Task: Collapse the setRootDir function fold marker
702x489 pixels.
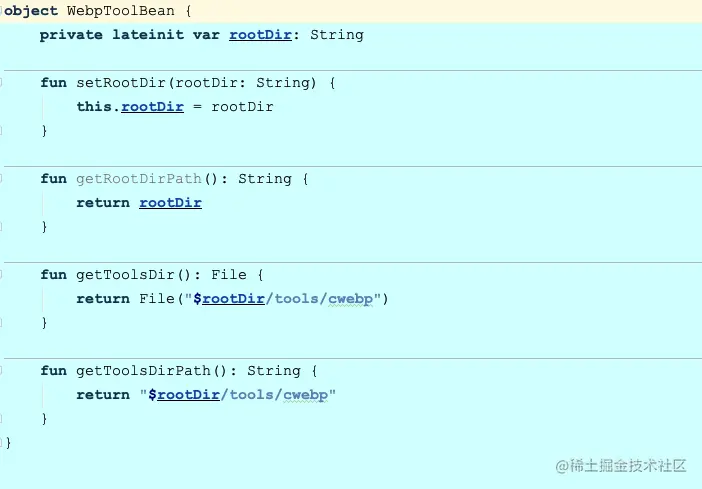Action: (x=1, y=82)
